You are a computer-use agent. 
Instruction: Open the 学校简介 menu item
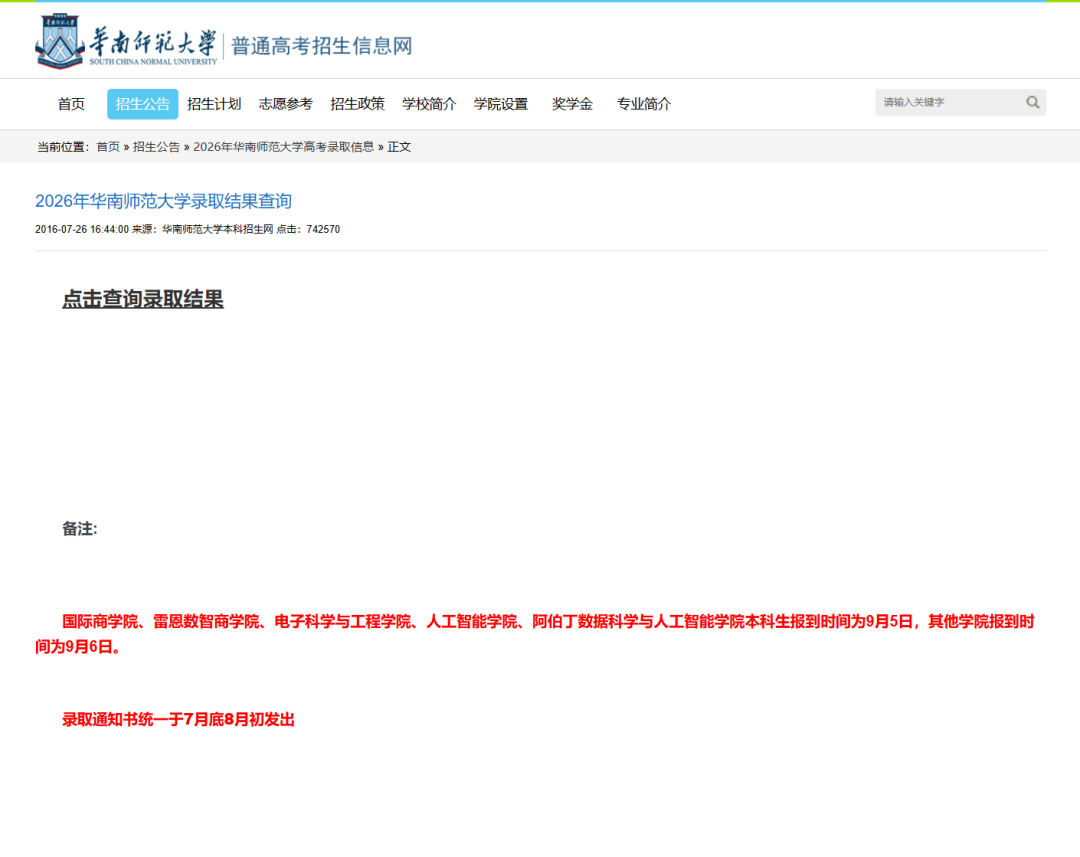coord(429,104)
